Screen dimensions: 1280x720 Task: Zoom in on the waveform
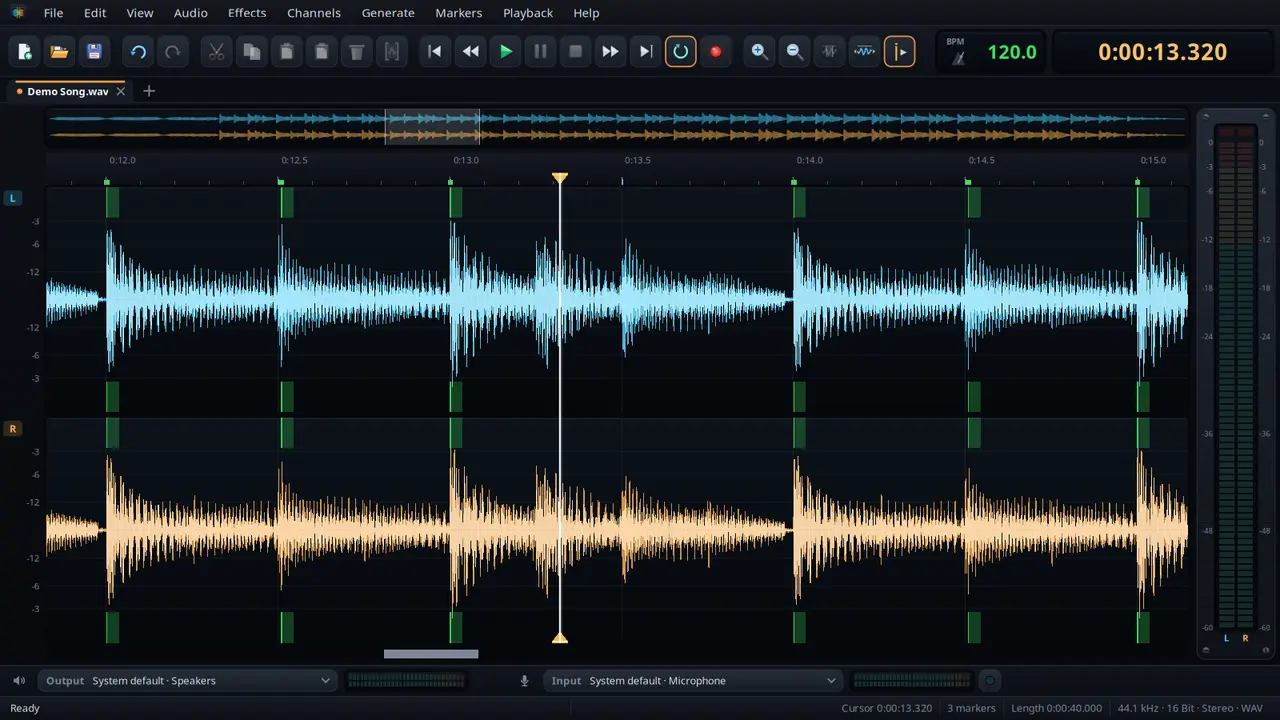click(x=760, y=52)
